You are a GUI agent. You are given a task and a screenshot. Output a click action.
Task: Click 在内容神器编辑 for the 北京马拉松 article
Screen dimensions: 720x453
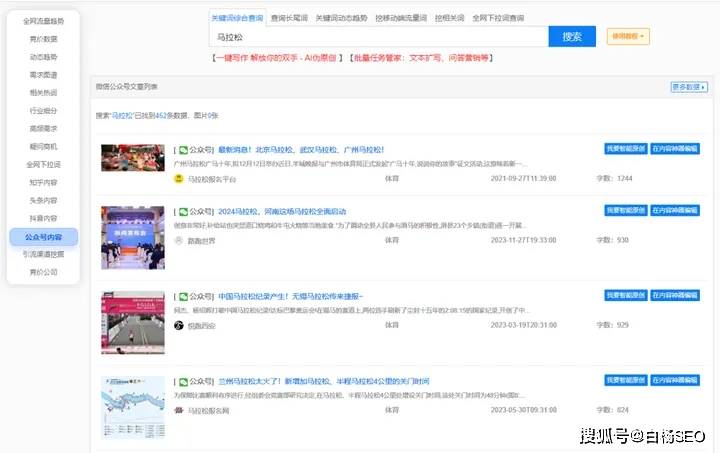click(x=675, y=149)
